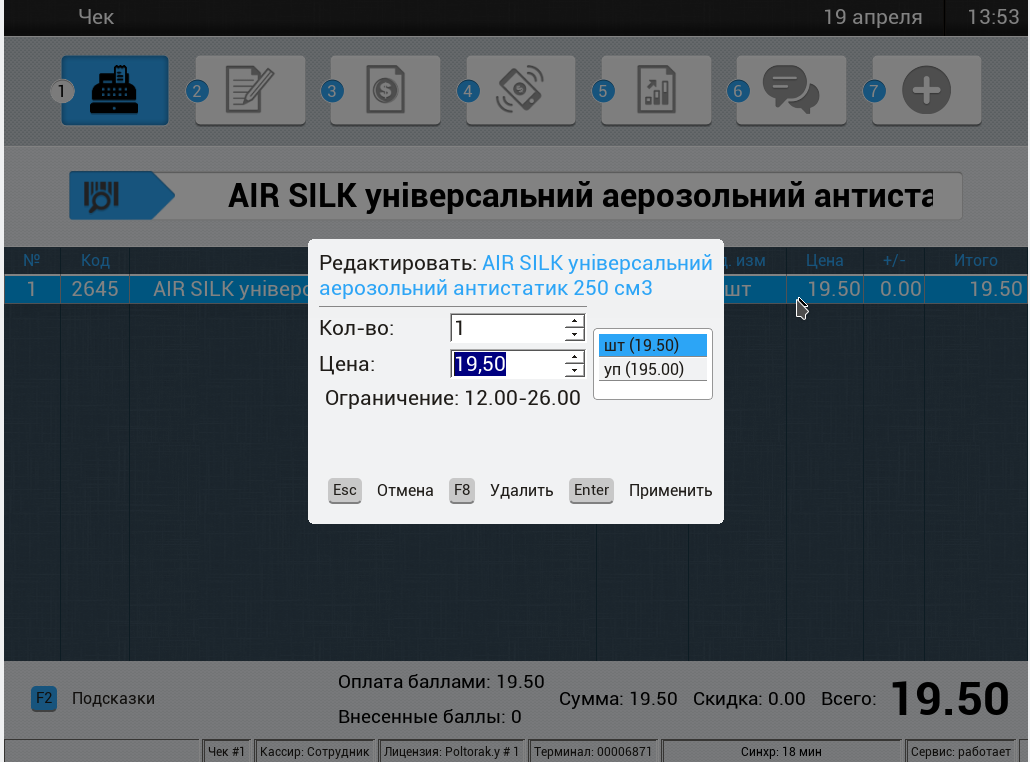Viewport: 1030px width, 762px height.
Task: Open the cash register tab
Action: 115,90
